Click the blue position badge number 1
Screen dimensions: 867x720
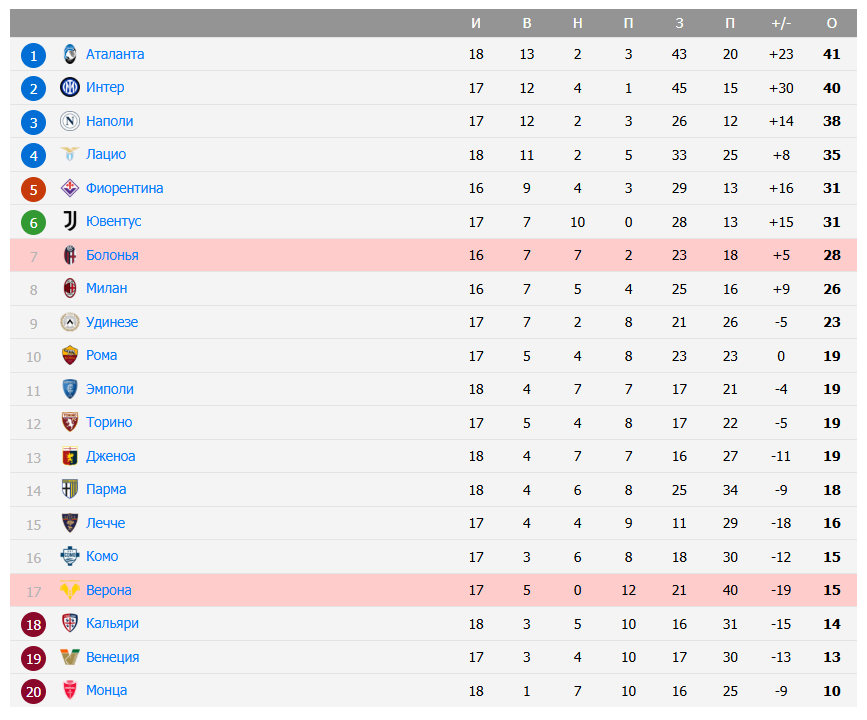[34, 55]
